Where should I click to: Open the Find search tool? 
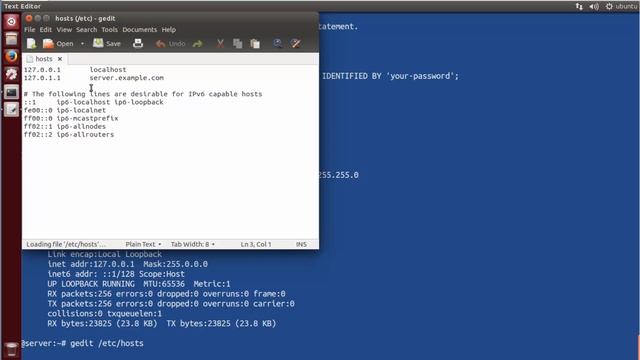(278, 43)
